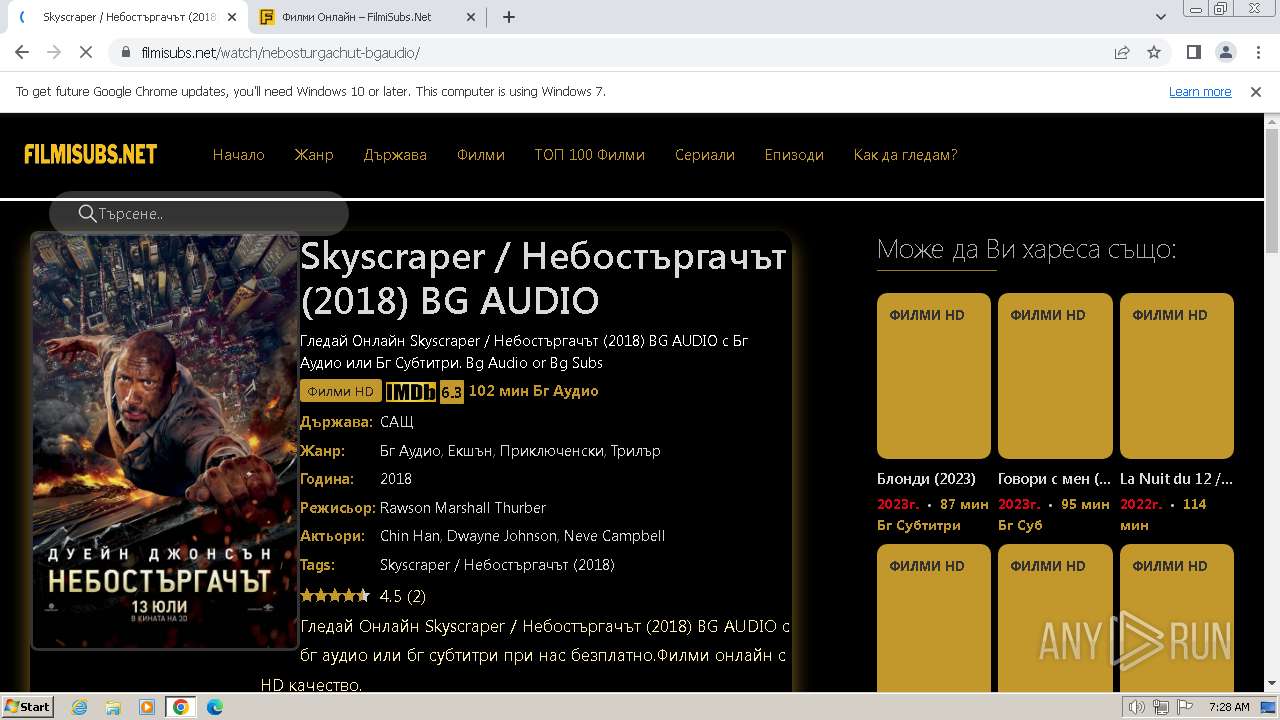Click the Skyscraper / Небостъргачът (2018) tag

pyautogui.click(x=497, y=565)
